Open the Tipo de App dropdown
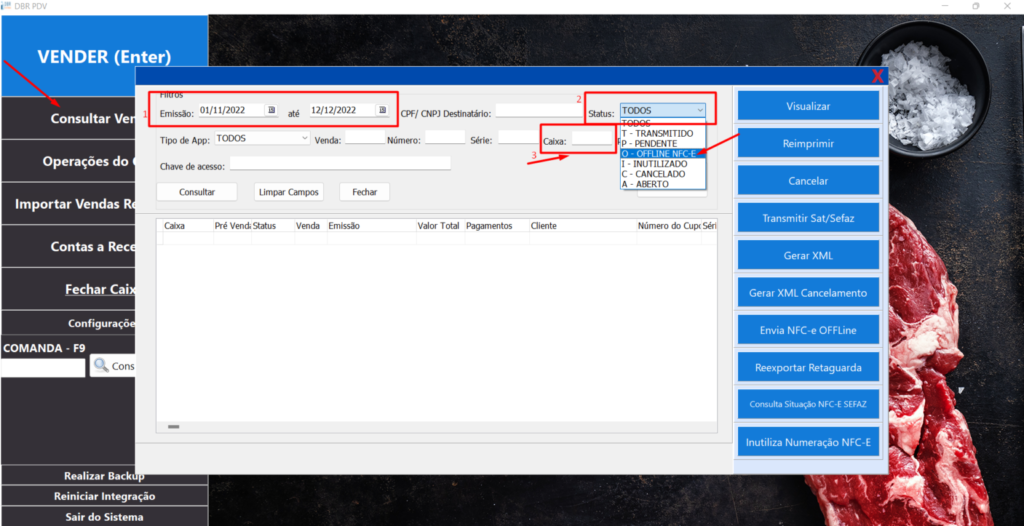Screen dimensions: 1024x526 [303, 139]
